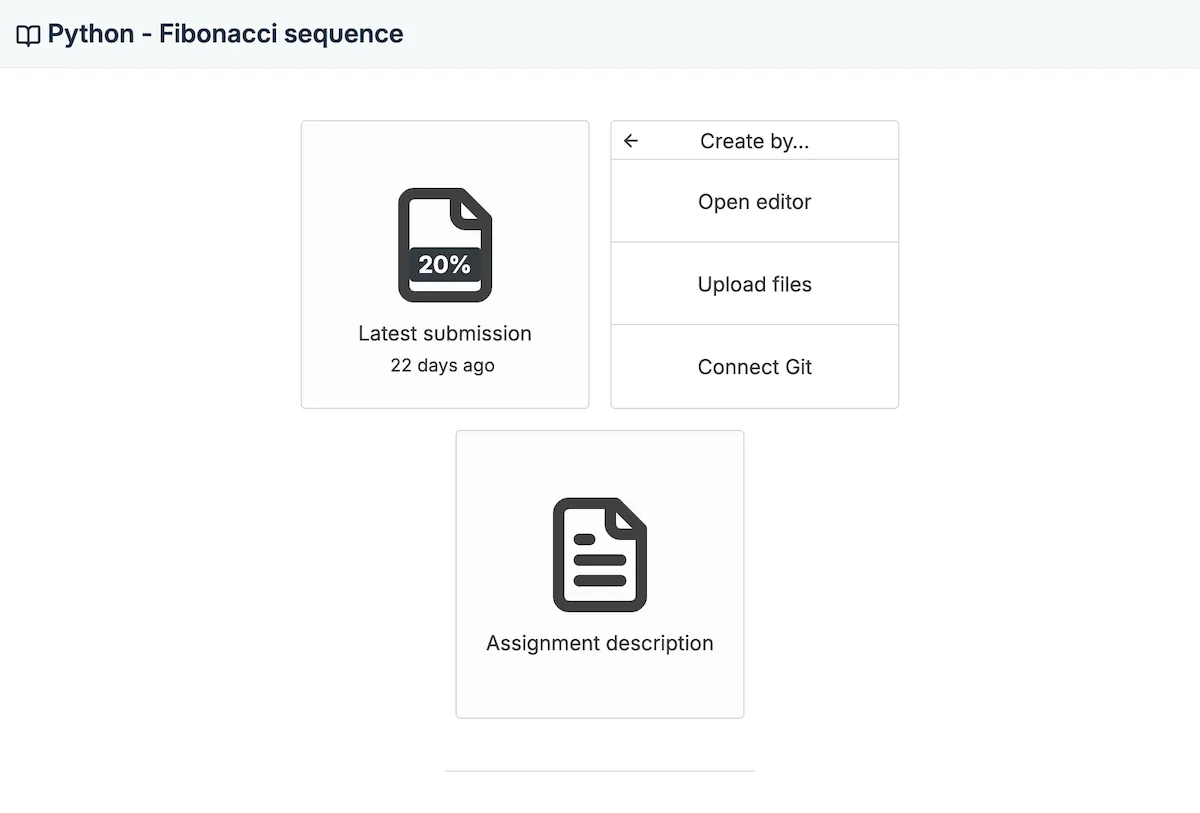Viewport: 1200px width, 813px height.
Task: Open the Assignment description document icon
Action: coord(599,556)
